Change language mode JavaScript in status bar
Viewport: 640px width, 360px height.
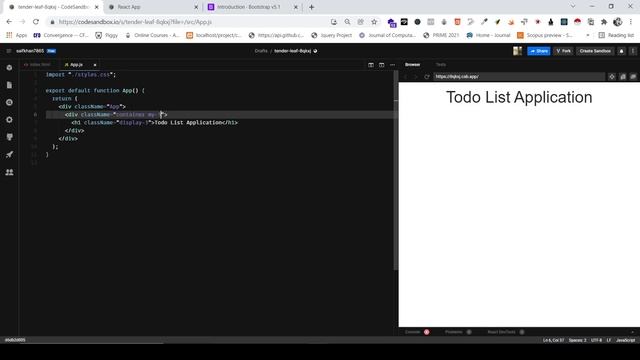625,340
